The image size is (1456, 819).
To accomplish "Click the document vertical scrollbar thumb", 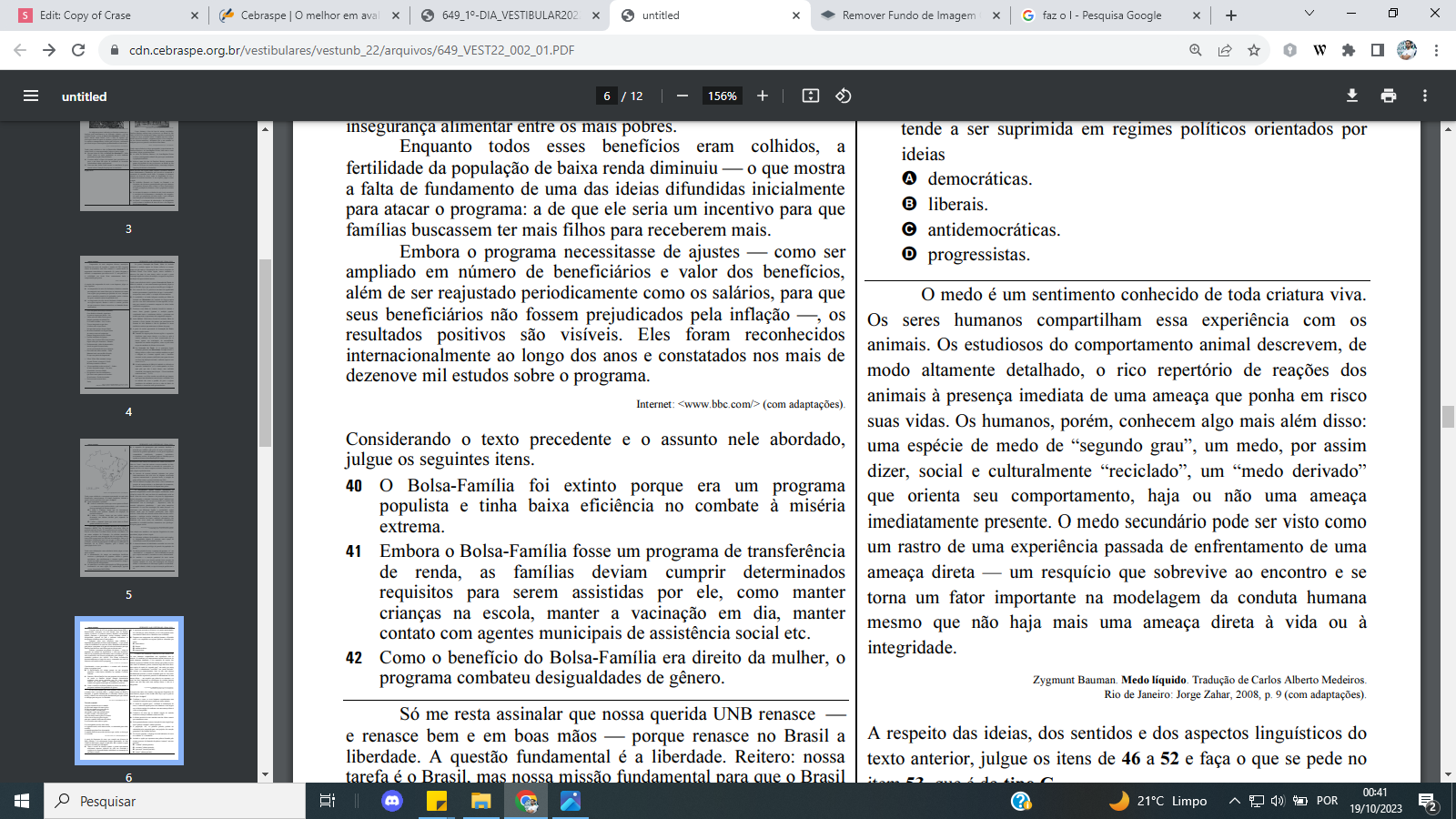I will tap(1448, 418).
